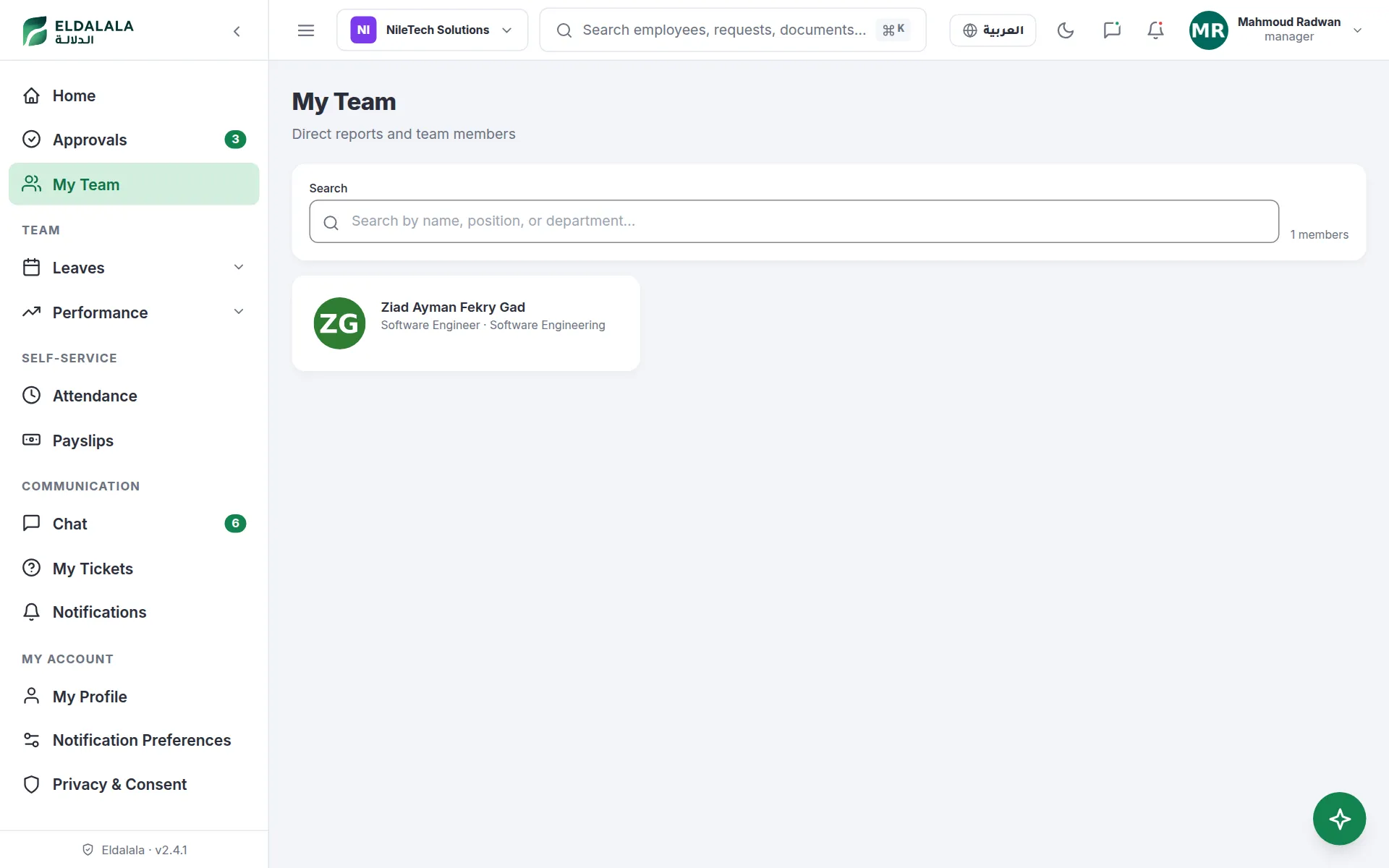1389x868 pixels.
Task: Collapse the sidebar with the left chevron
Action: pyautogui.click(x=237, y=31)
